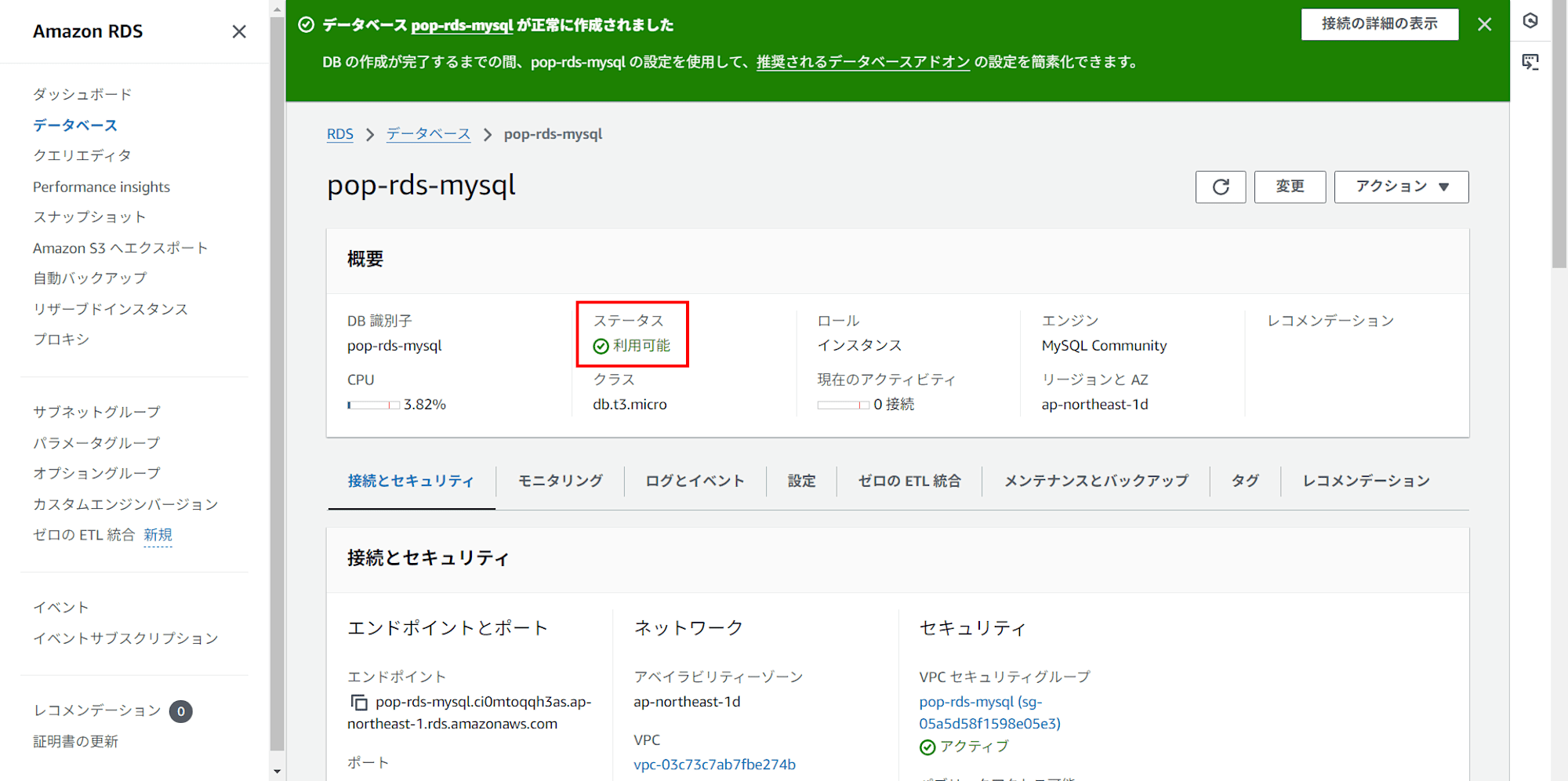The image size is (1568, 781).
Task: Click the main page vertical scrollbar
Action: click(x=1559, y=133)
